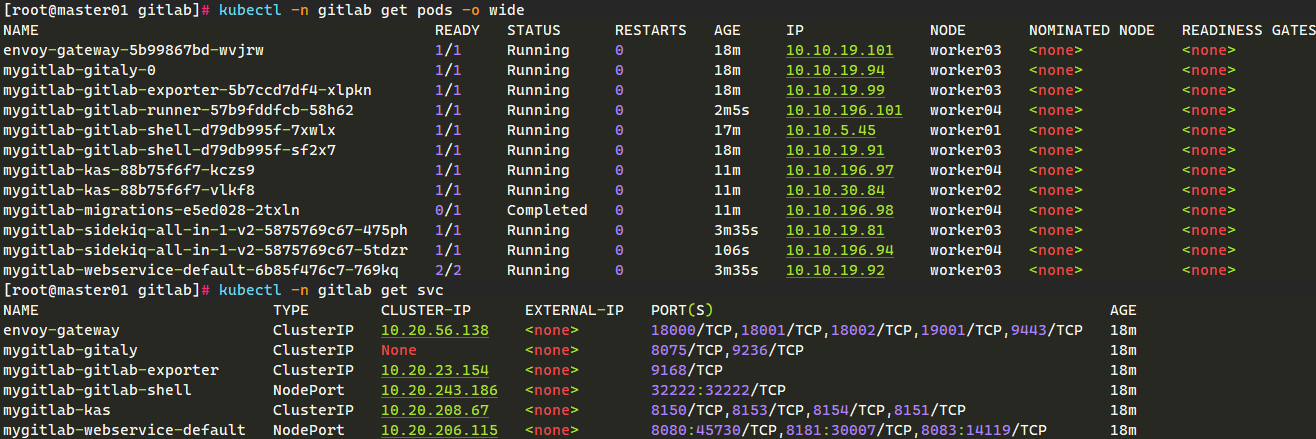Click NodePort type for mygitlab-webservice-default
The image size is (1316, 439).
point(309,430)
